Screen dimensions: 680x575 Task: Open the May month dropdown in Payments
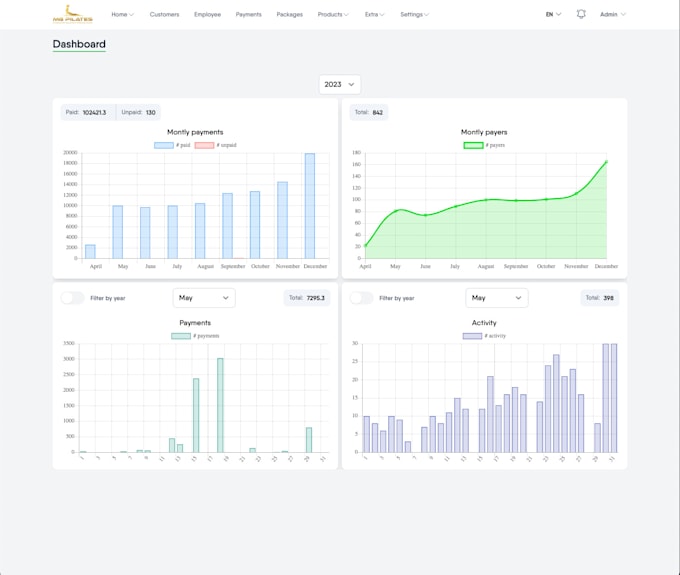(204, 298)
